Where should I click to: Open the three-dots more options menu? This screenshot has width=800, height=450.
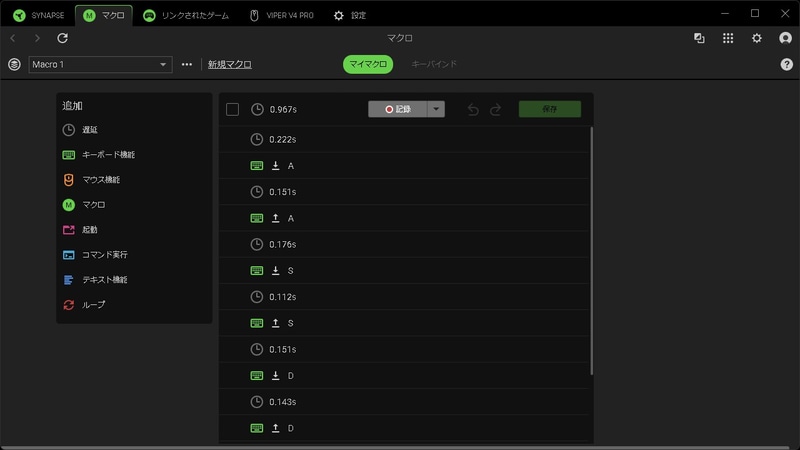pos(187,64)
